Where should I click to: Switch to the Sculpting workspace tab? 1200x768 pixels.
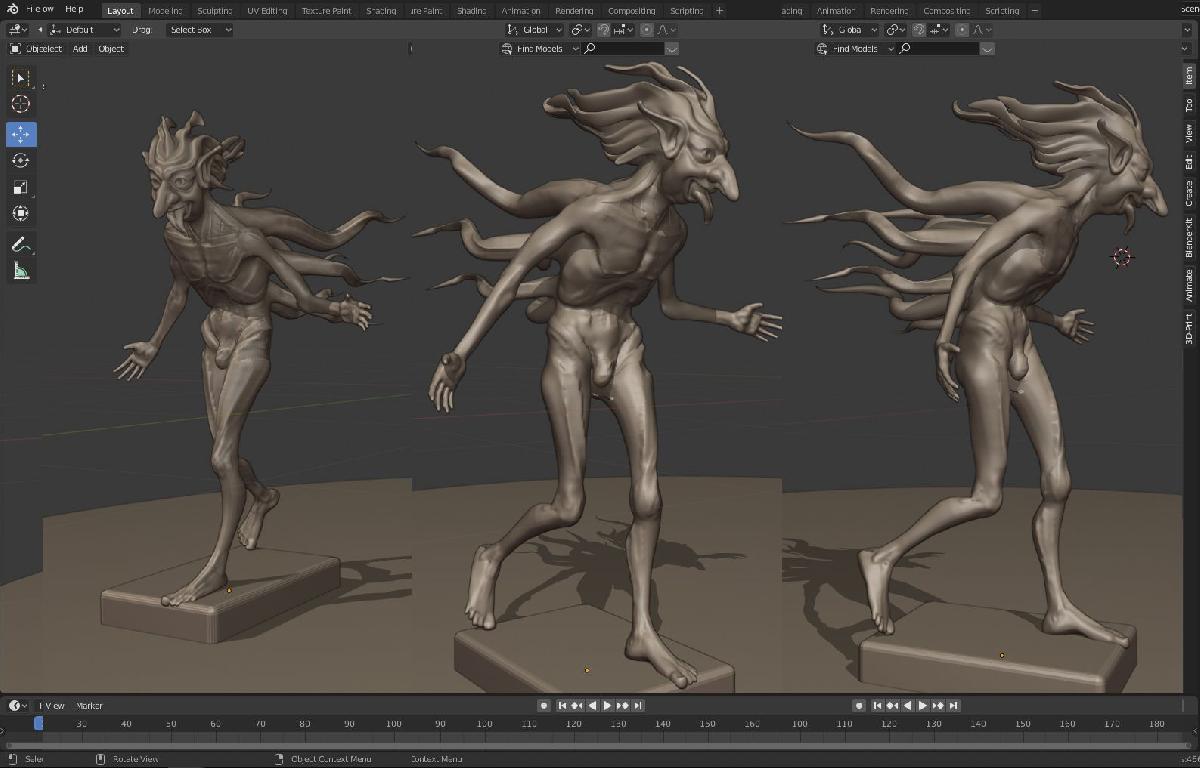pos(214,11)
